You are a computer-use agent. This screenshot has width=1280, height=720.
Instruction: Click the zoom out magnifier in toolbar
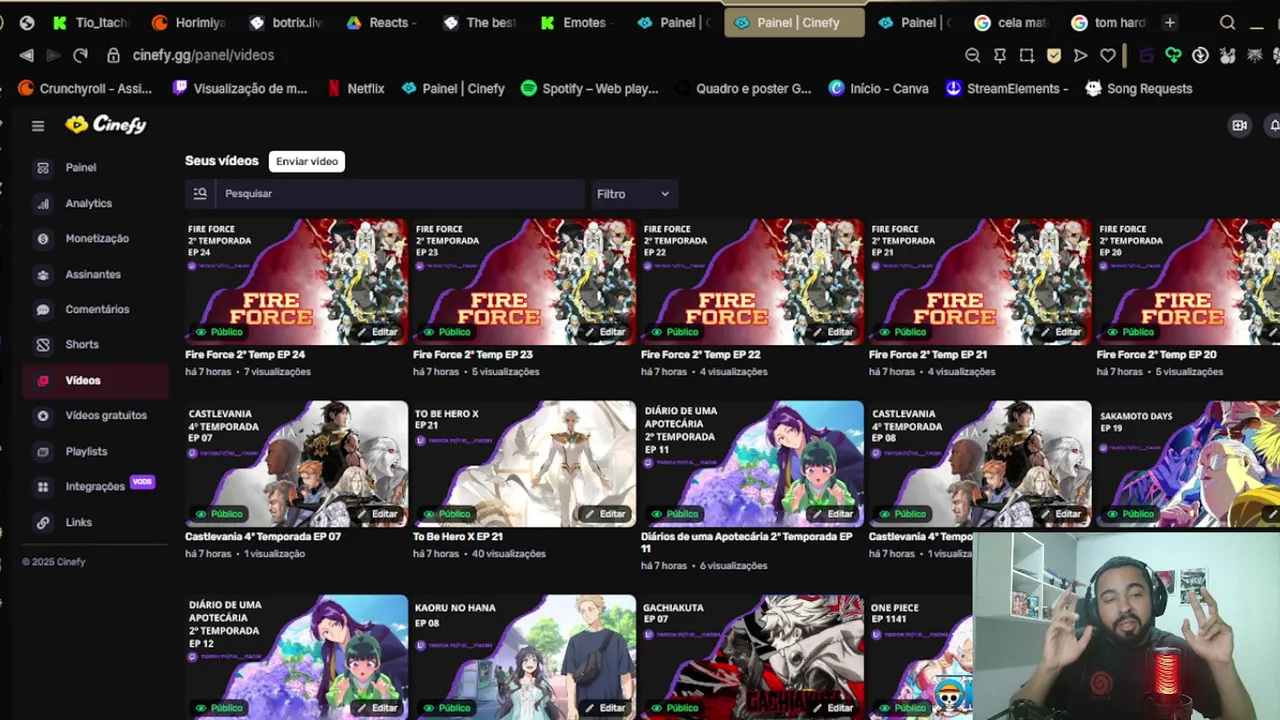[x=972, y=55]
